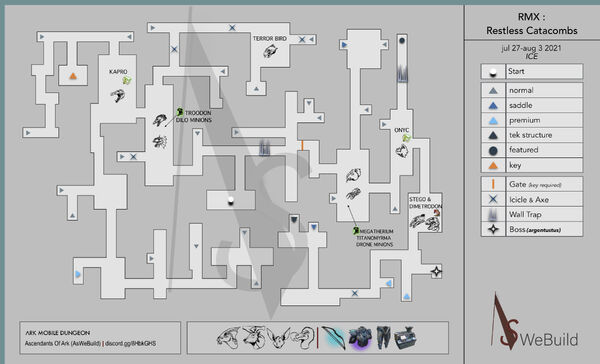The height and width of the screenshot is (364, 600).
Task: Click the pants icon in the bottom bar
Action: [x=383, y=337]
